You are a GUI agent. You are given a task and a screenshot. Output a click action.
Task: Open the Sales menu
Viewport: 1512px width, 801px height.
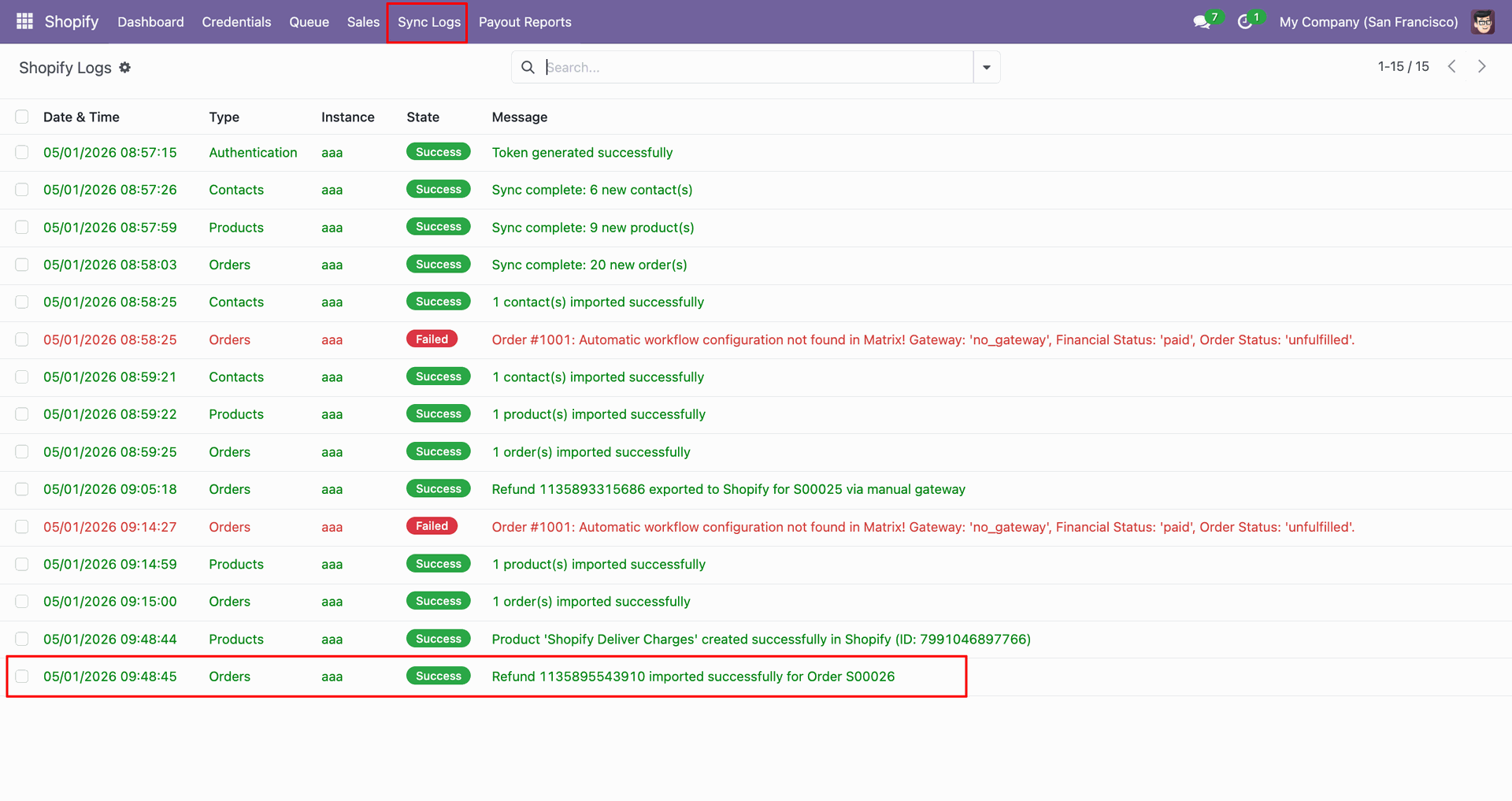(363, 22)
